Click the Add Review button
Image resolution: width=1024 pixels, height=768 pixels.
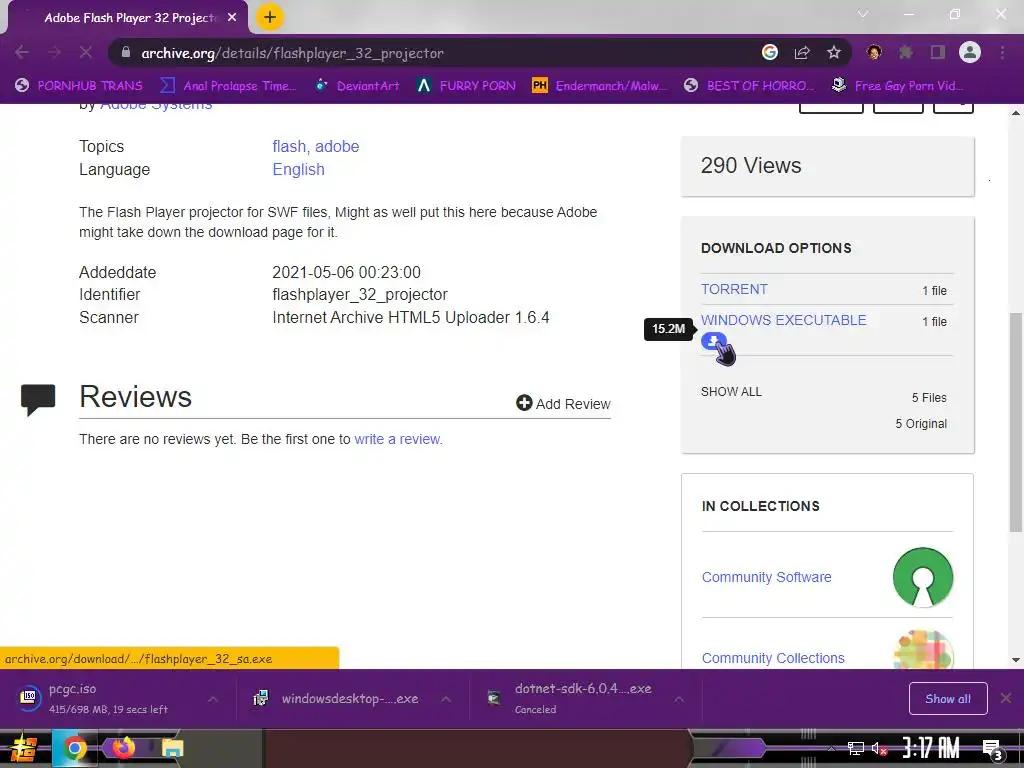point(563,404)
